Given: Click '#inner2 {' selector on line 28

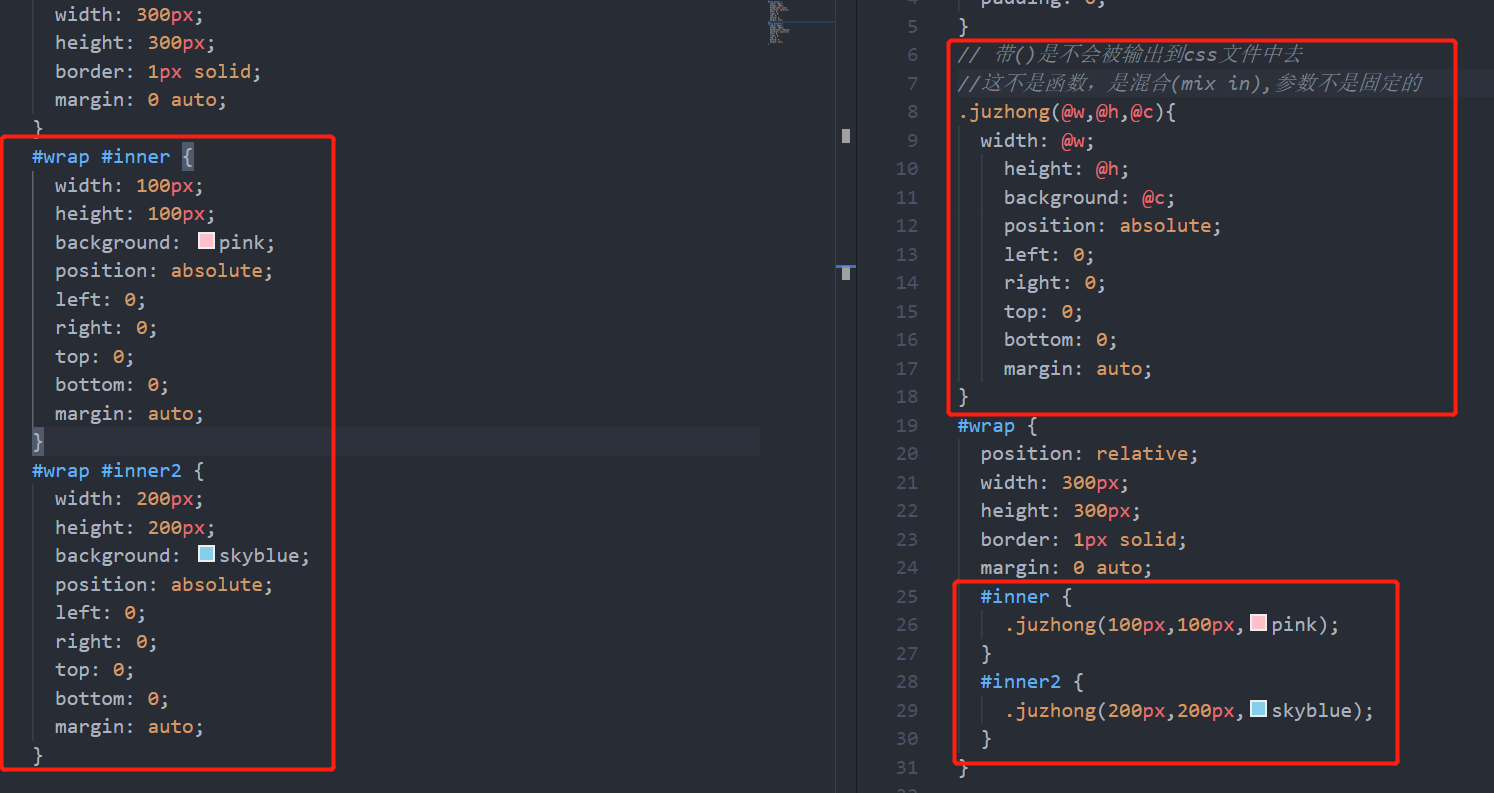Looking at the screenshot, I should [1032, 682].
